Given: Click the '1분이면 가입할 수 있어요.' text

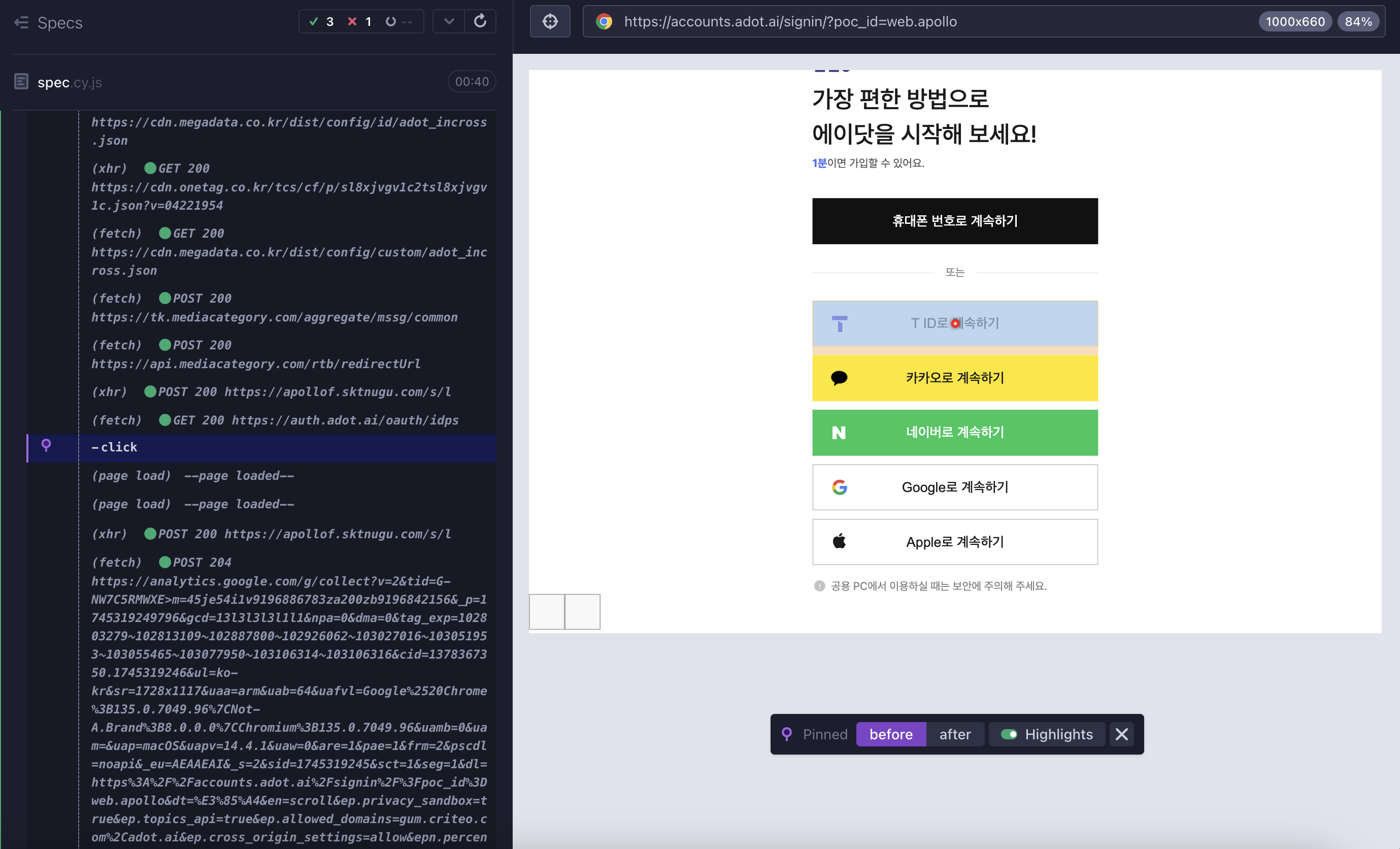Looking at the screenshot, I should [x=868, y=163].
